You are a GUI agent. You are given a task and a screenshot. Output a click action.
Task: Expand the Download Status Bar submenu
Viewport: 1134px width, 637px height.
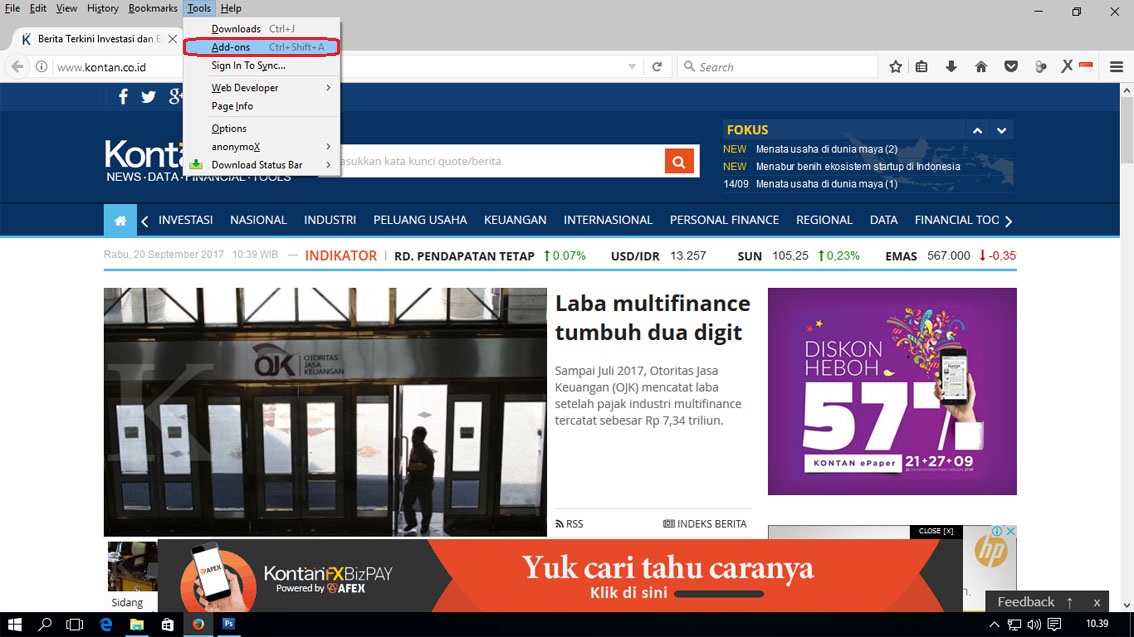(261, 165)
